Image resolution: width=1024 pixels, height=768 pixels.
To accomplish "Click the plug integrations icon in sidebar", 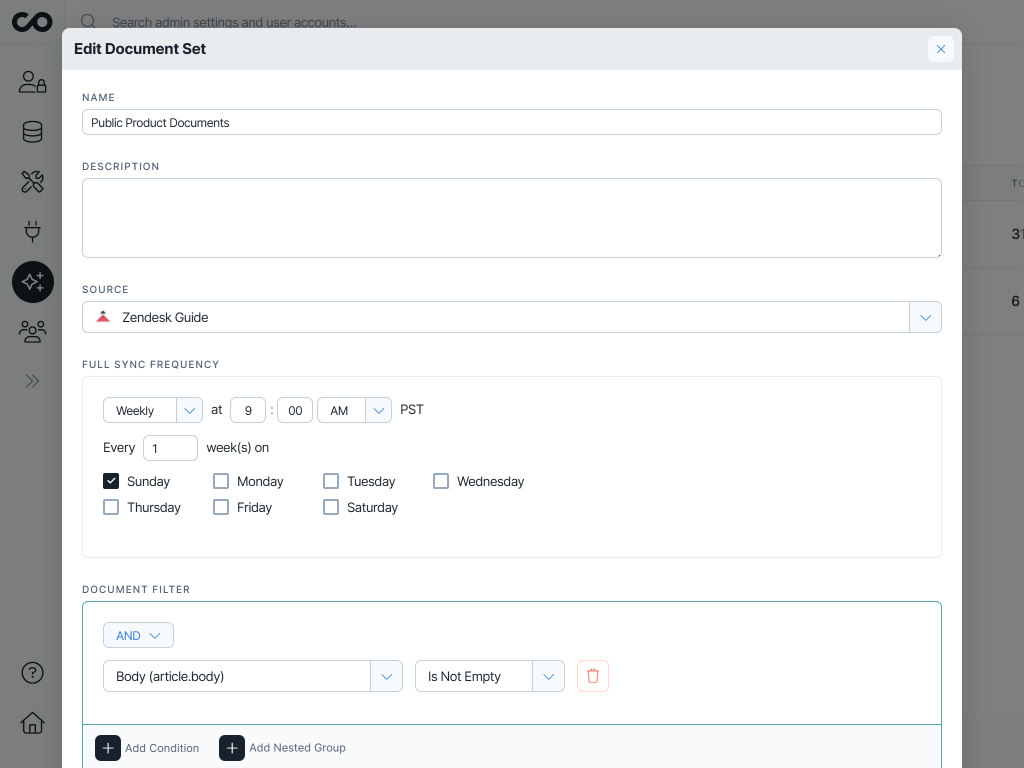I will tap(33, 231).
